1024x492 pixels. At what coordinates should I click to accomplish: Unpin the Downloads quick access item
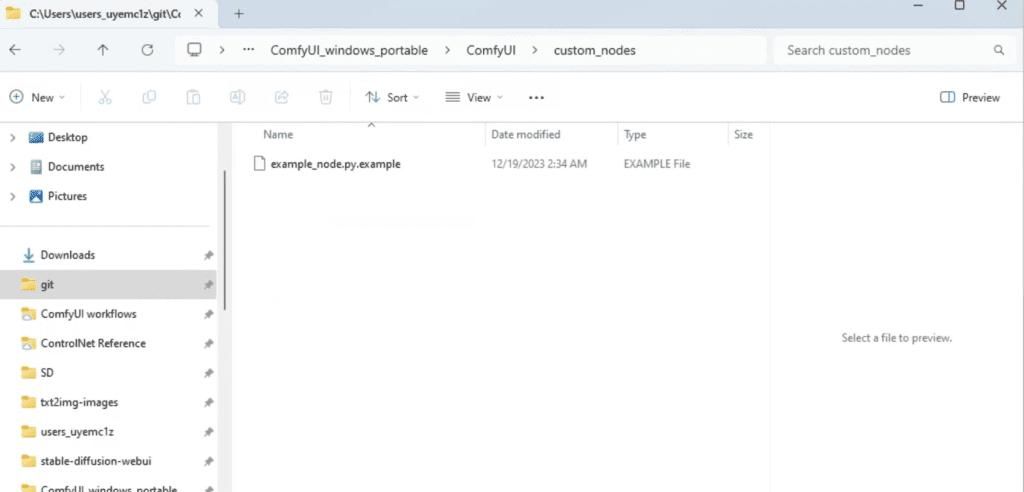coord(208,255)
